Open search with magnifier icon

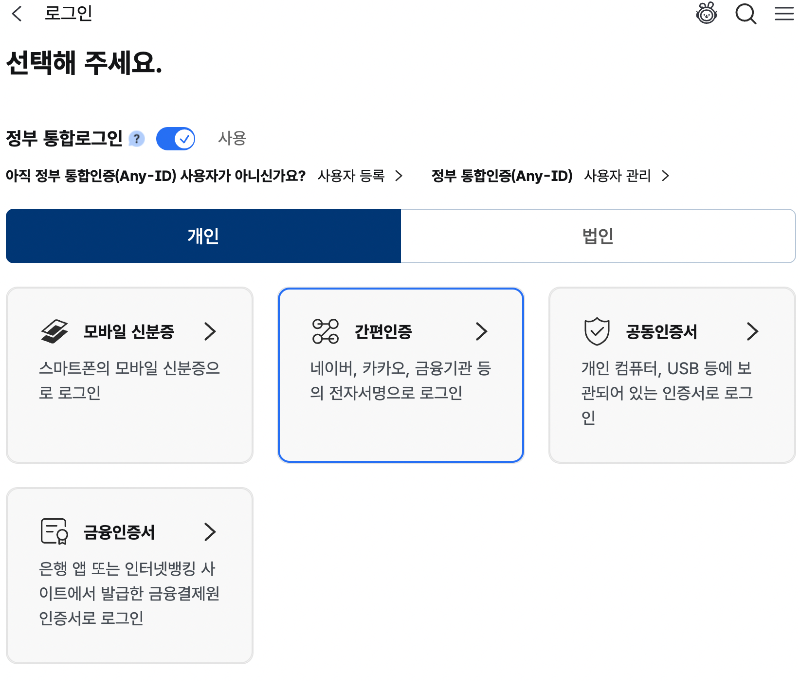(x=745, y=13)
